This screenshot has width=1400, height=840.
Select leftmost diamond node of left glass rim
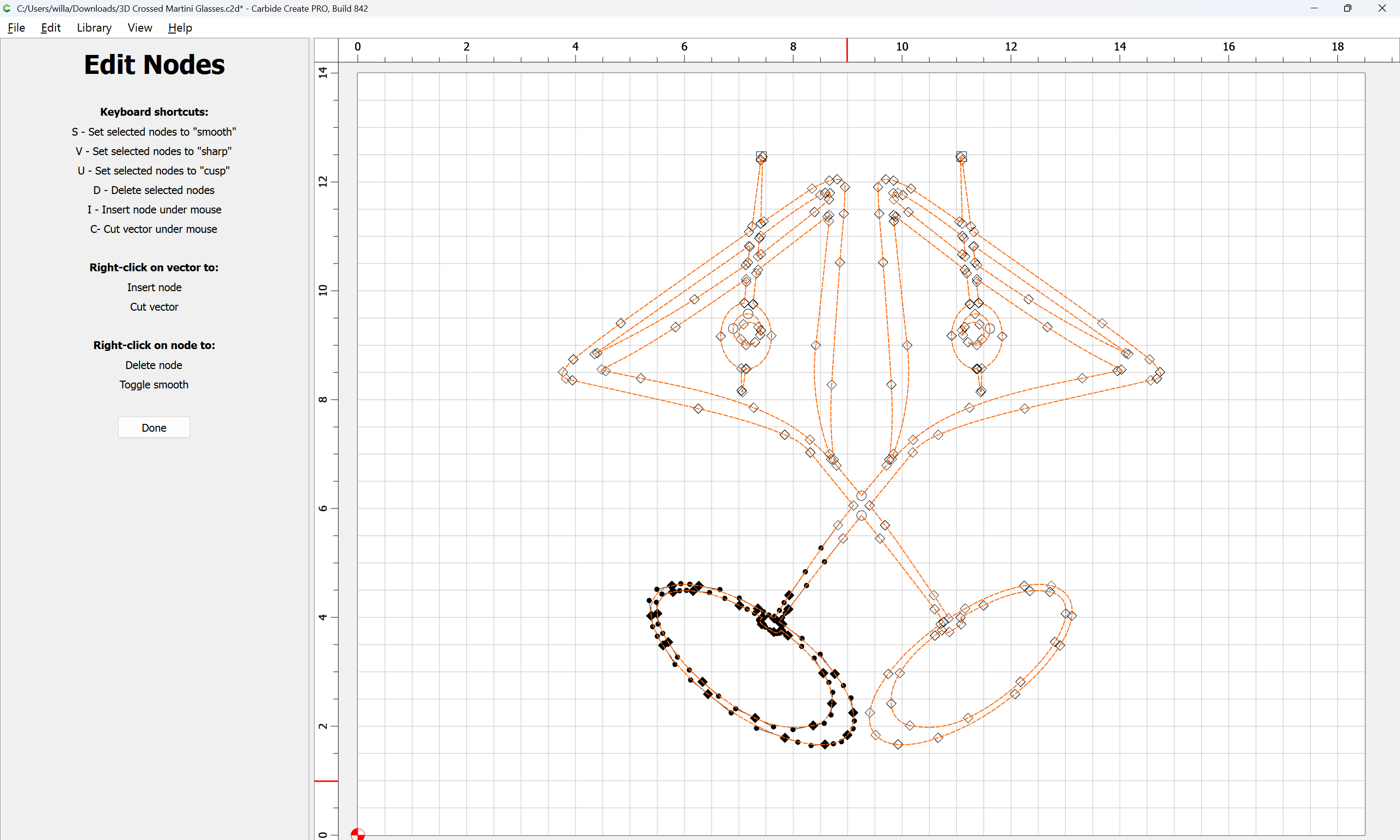[x=562, y=372]
